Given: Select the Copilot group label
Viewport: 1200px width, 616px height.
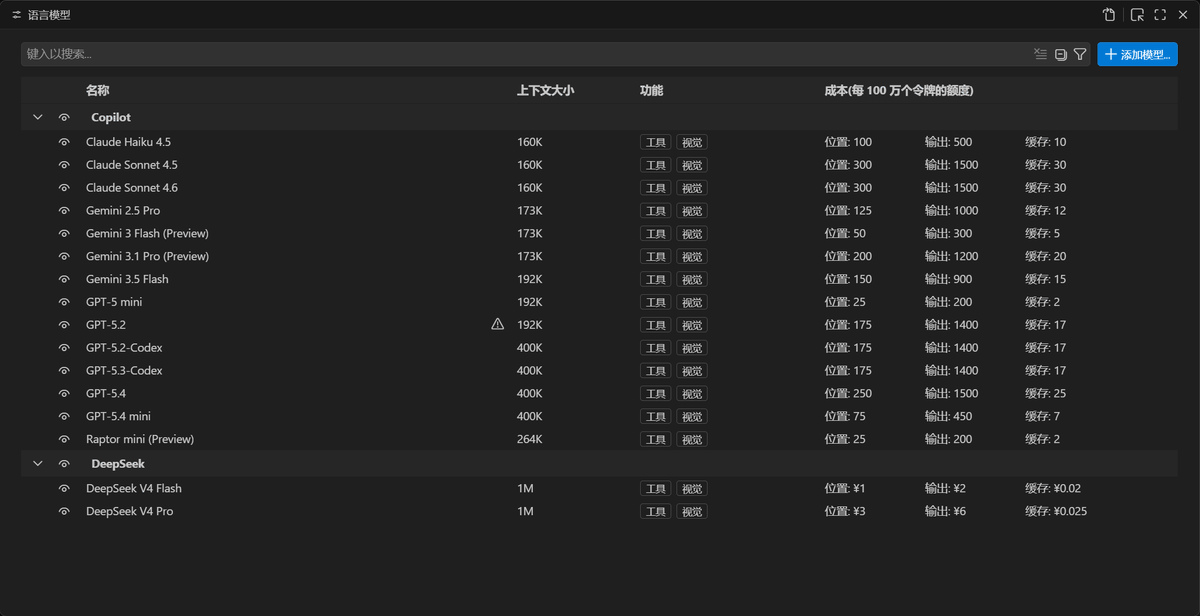Looking at the screenshot, I should pos(111,118).
